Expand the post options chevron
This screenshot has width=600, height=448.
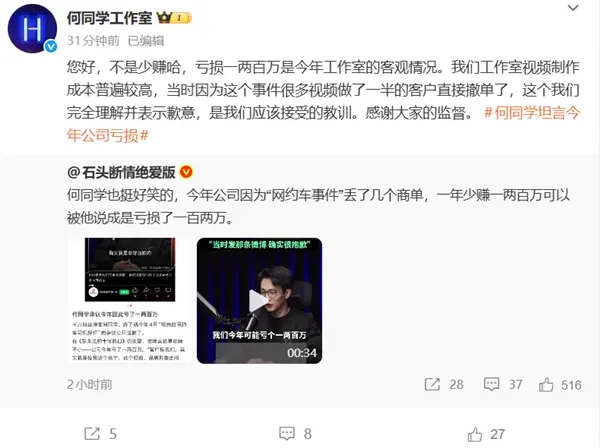[x=573, y=8]
